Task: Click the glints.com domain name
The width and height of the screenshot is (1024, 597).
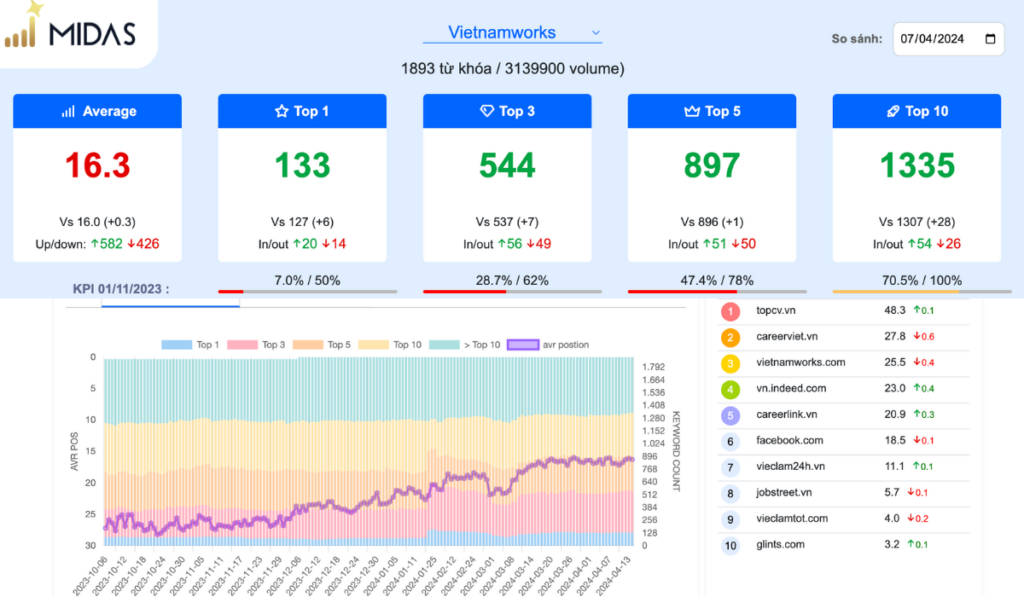Action: click(x=780, y=545)
